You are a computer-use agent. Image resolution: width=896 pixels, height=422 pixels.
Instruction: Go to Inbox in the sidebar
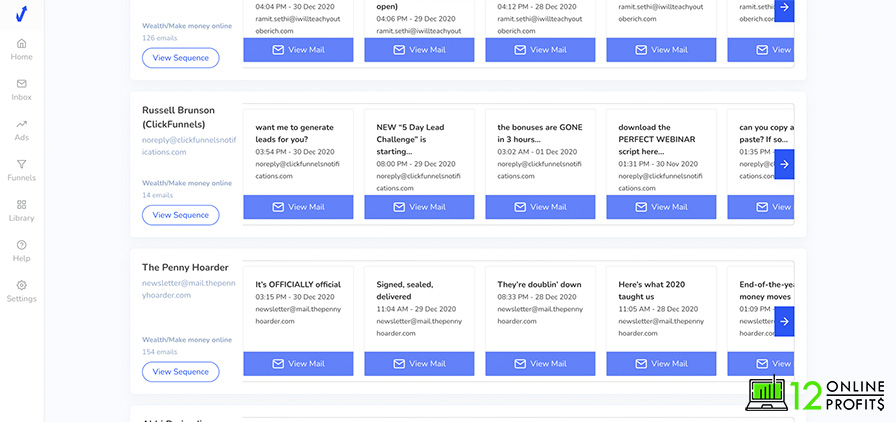coord(21,90)
